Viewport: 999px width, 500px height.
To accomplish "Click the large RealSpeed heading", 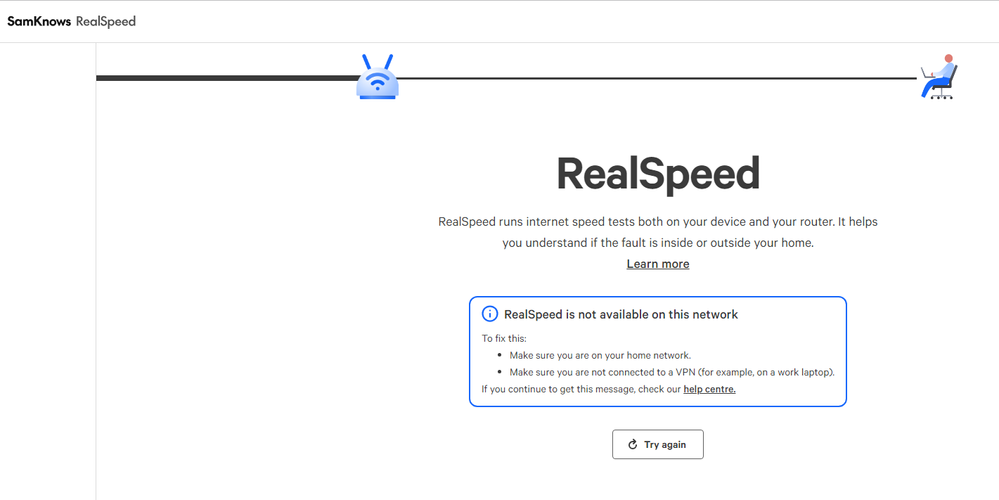I will [x=658, y=173].
